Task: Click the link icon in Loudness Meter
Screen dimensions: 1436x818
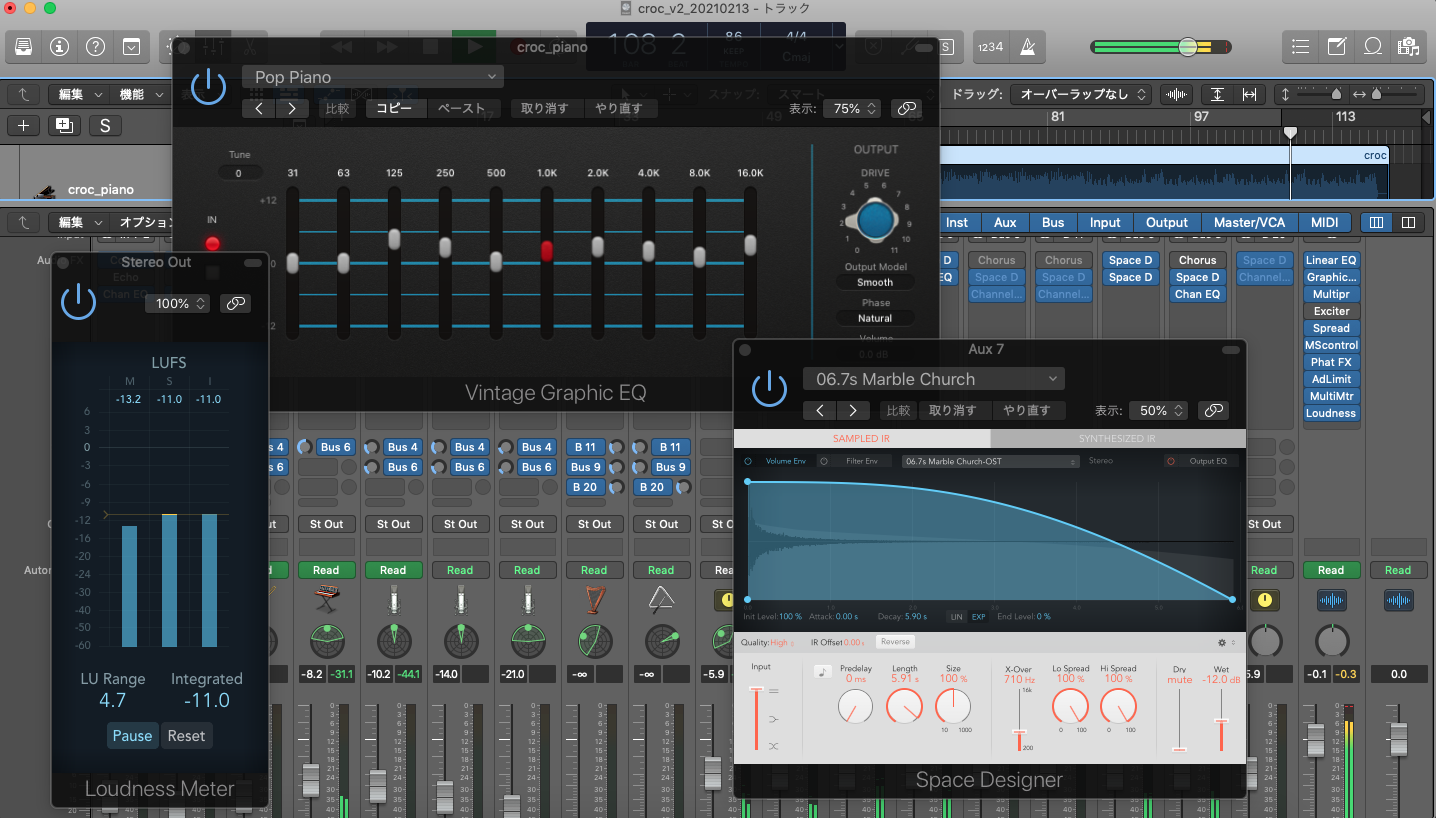Action: (x=235, y=303)
